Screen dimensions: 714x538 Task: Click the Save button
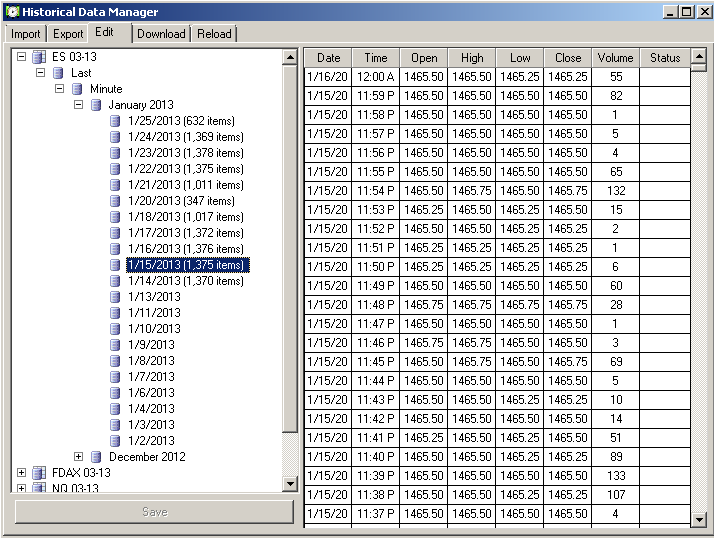coord(155,512)
